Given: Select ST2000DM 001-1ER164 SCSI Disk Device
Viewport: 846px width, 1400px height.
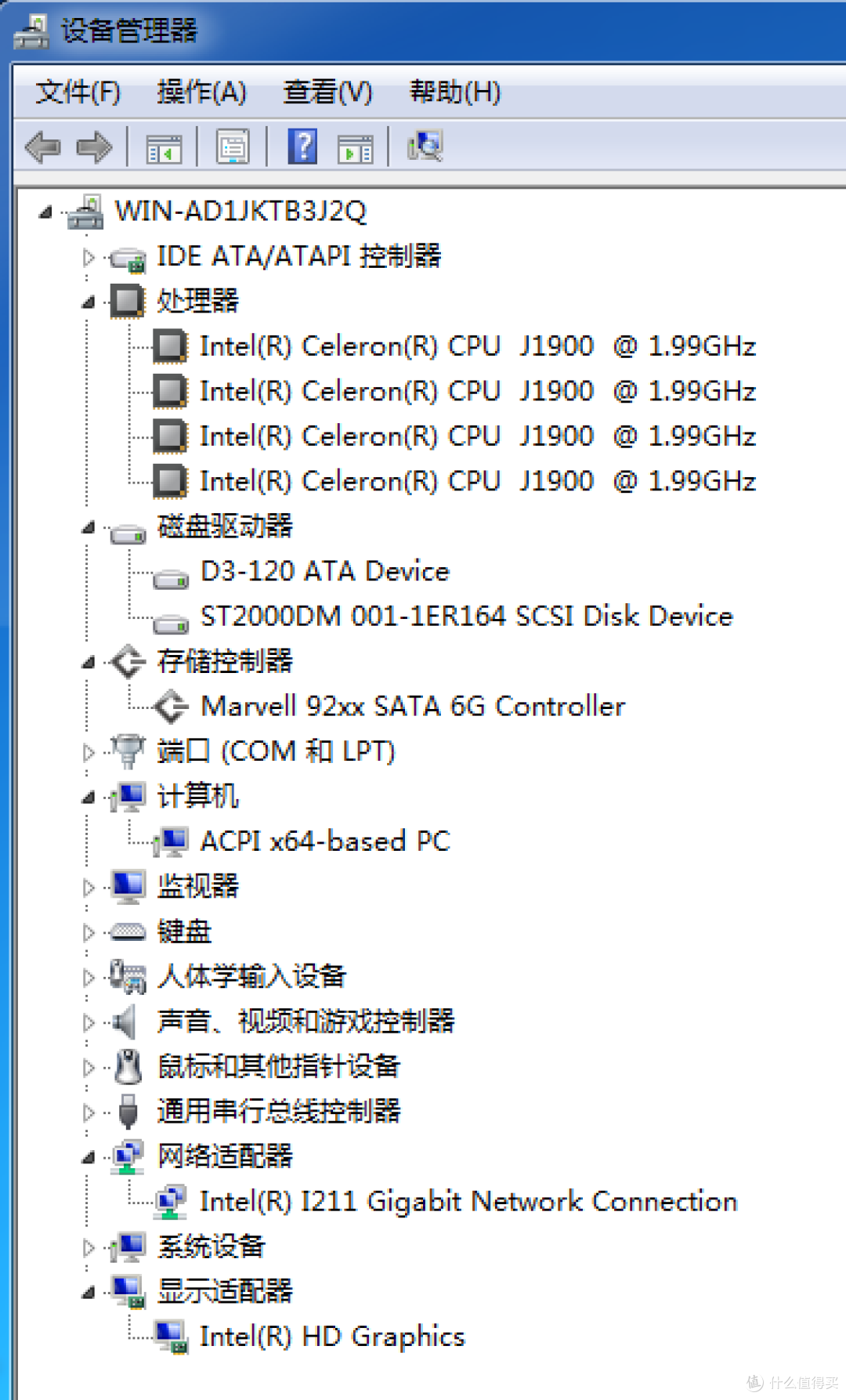Looking at the screenshot, I should 466,617.
